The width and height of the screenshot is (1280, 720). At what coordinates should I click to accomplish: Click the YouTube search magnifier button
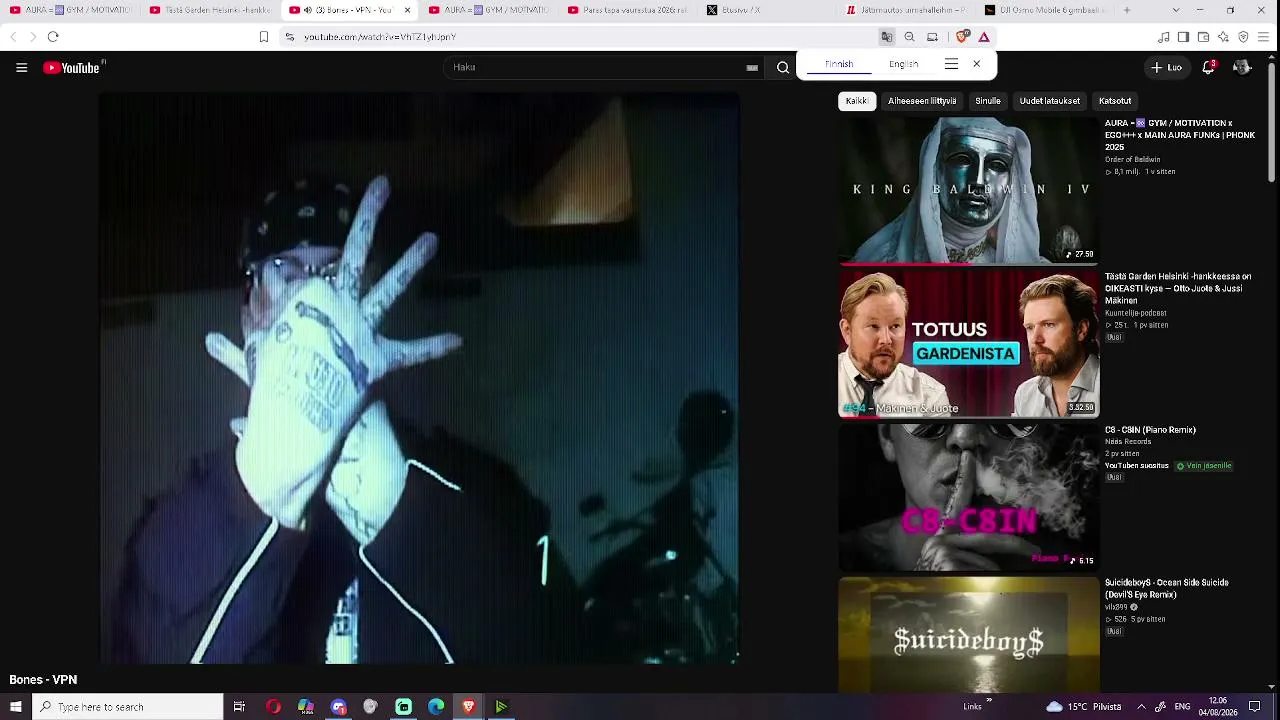[x=783, y=67]
